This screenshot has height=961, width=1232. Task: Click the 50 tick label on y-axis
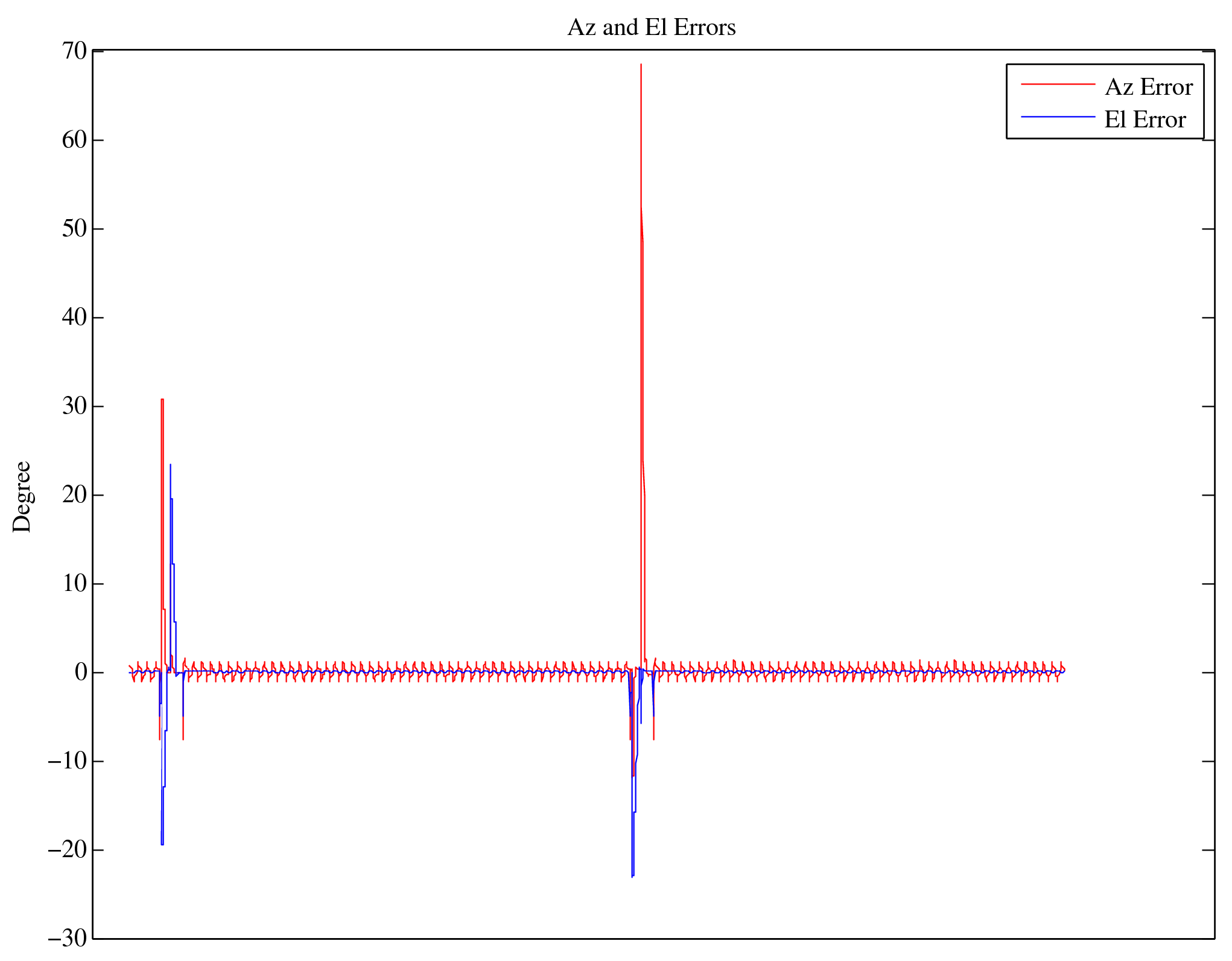tap(74, 229)
